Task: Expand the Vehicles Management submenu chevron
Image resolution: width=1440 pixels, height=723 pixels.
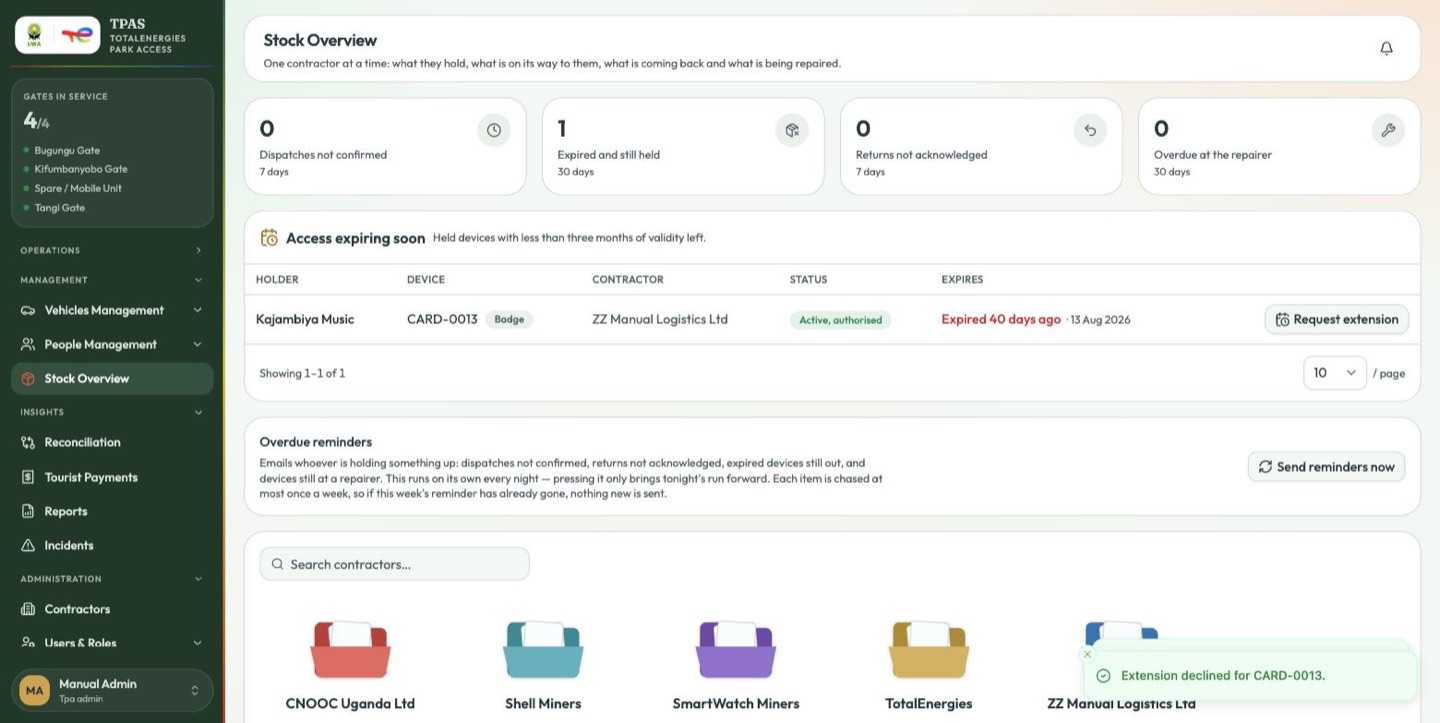Action: pyautogui.click(x=198, y=310)
